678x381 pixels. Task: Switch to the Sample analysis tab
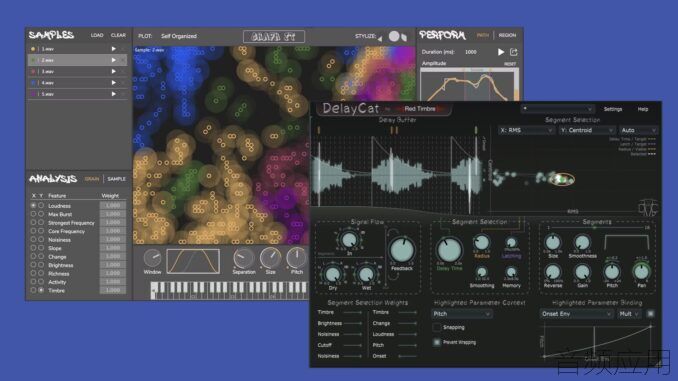(x=116, y=179)
